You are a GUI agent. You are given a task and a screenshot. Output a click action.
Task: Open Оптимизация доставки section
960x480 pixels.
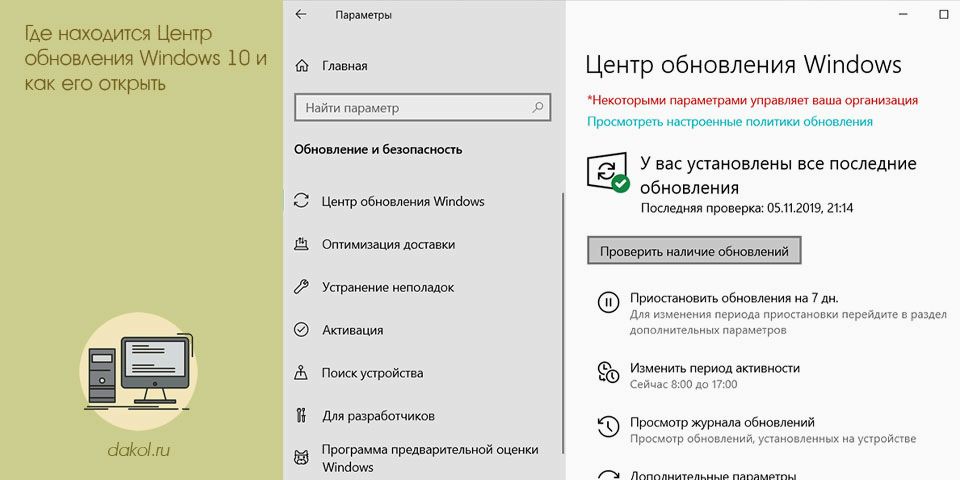coord(388,244)
